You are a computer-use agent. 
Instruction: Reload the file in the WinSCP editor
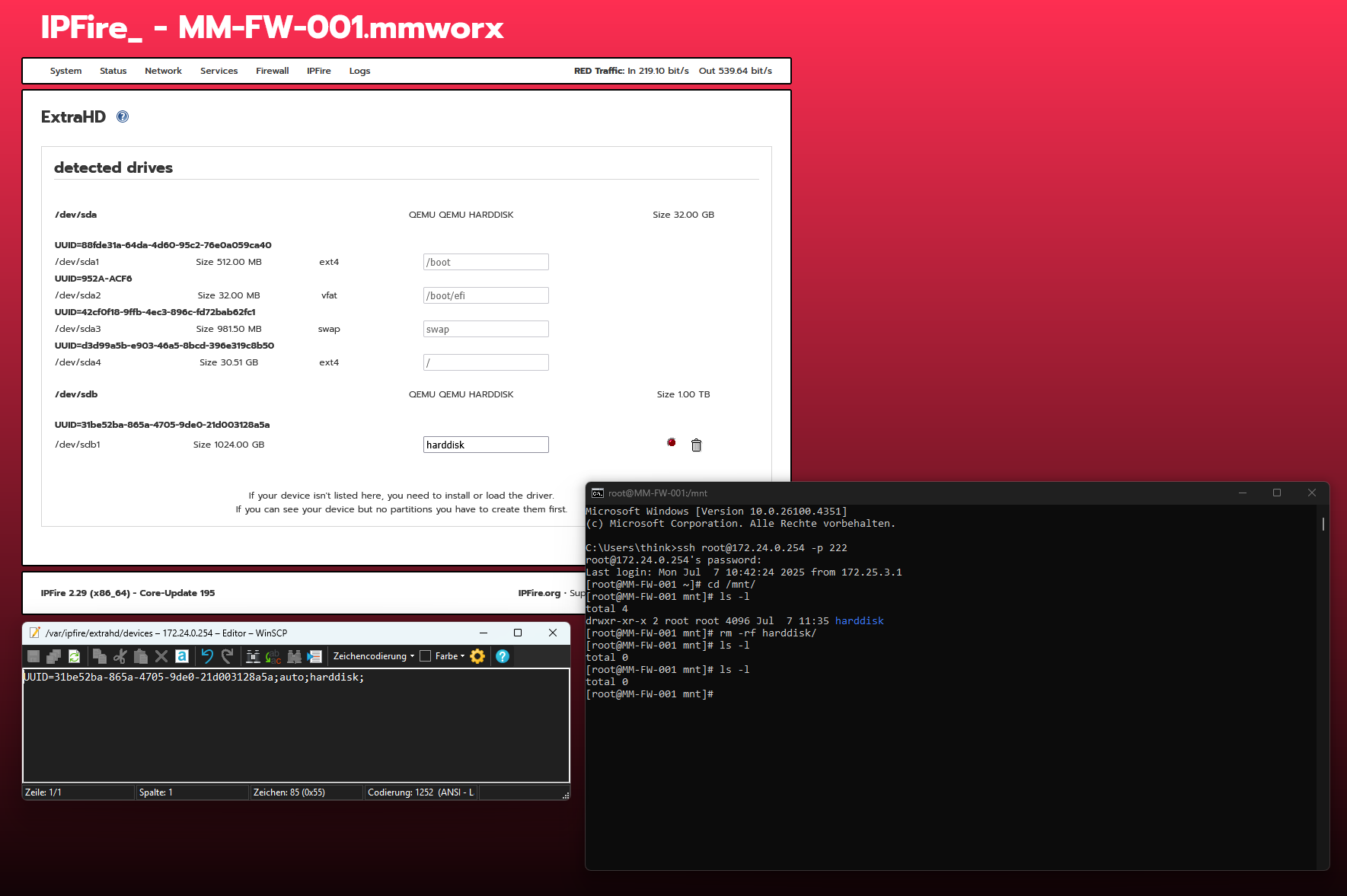pos(74,656)
